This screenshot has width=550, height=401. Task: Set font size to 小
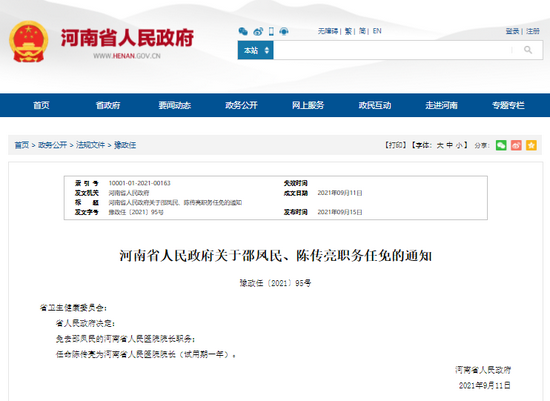459,145
